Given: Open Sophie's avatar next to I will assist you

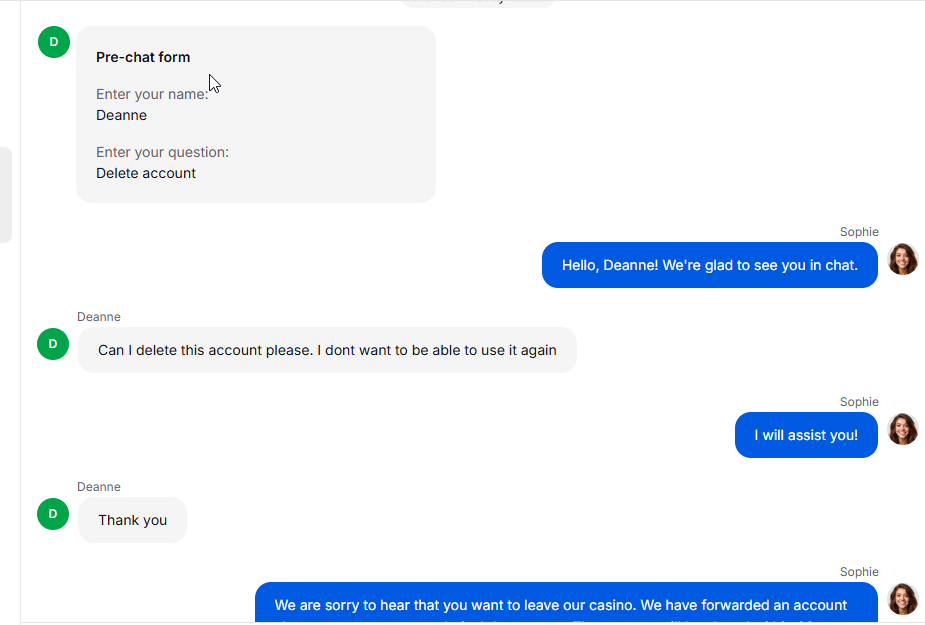Looking at the screenshot, I should coord(903,429).
